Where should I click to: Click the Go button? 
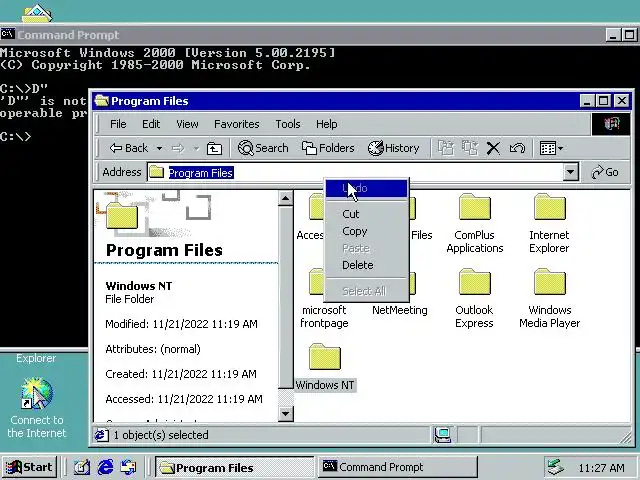(x=605, y=172)
